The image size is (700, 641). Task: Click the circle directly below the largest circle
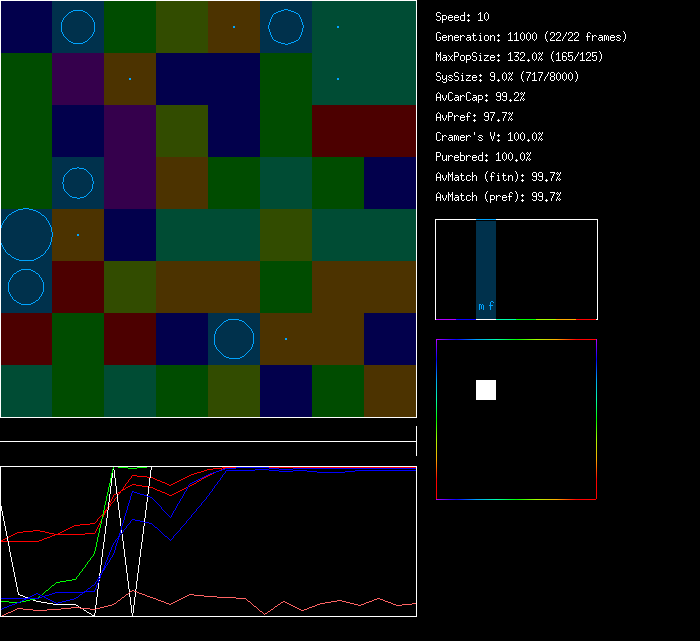pyautogui.click(x=26, y=287)
